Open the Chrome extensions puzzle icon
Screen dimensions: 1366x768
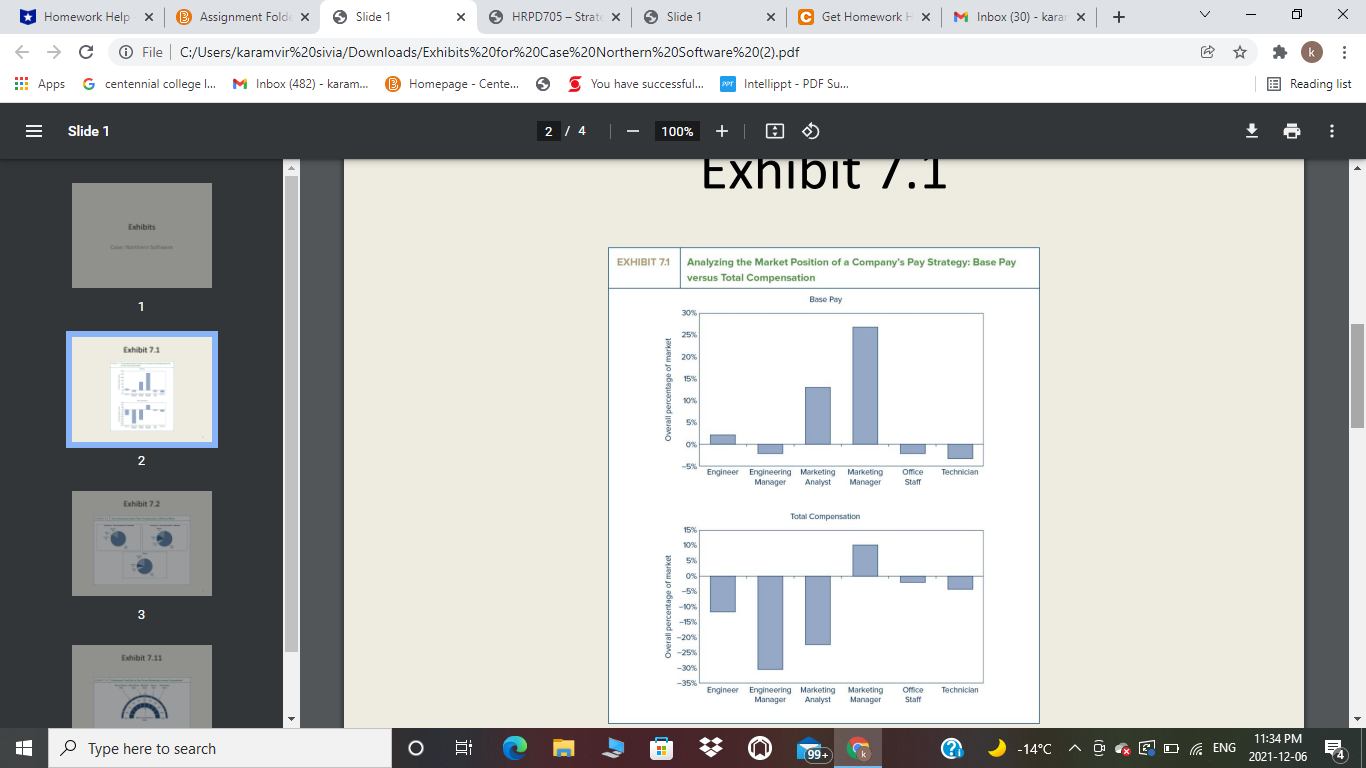click(x=1280, y=52)
